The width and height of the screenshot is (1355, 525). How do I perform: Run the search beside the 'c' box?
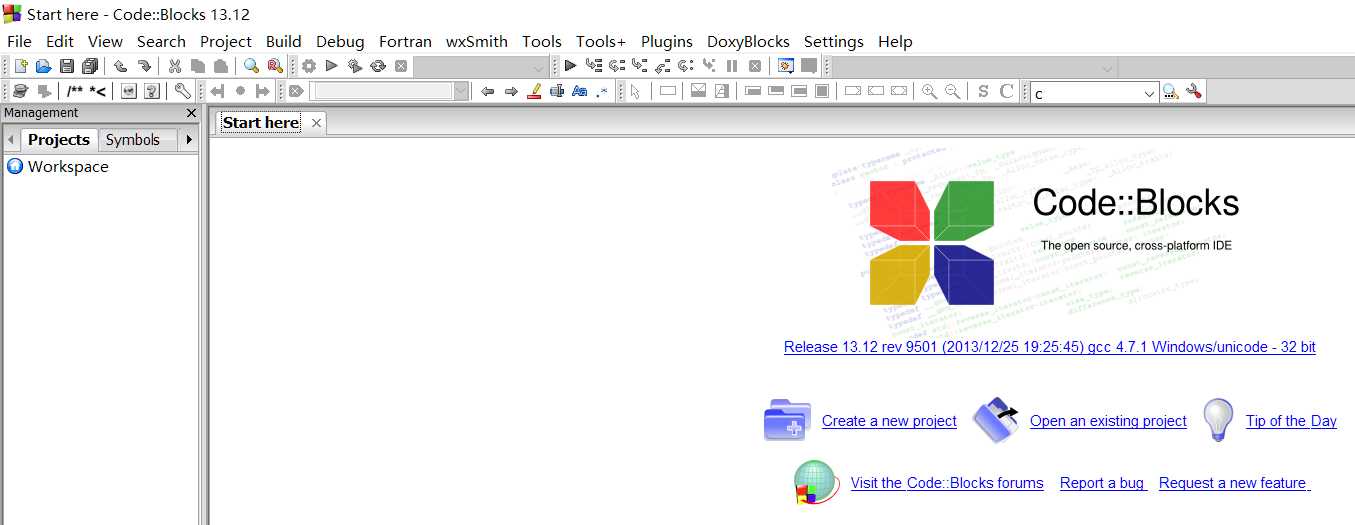(1170, 91)
